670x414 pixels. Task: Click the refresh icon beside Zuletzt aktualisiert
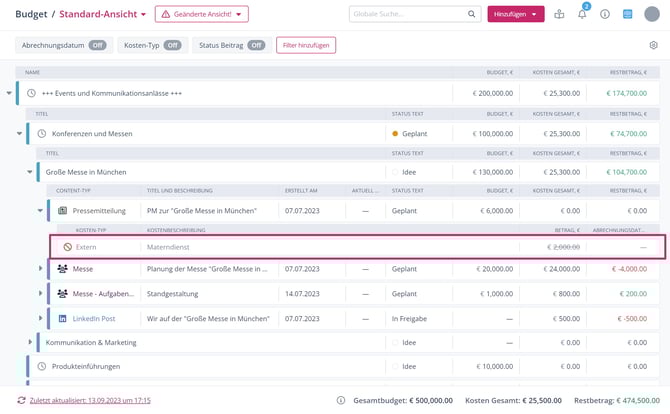click(21, 400)
